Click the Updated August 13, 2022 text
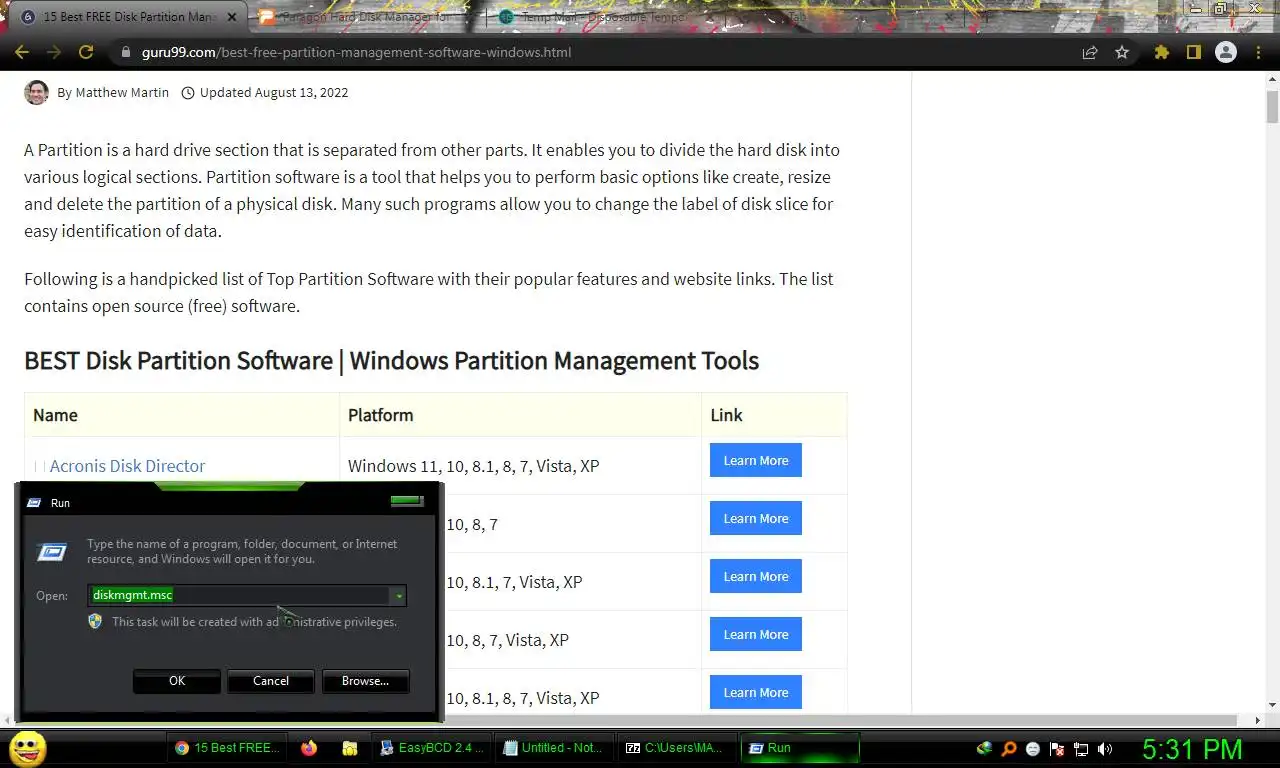The width and height of the screenshot is (1280, 768). click(x=274, y=92)
